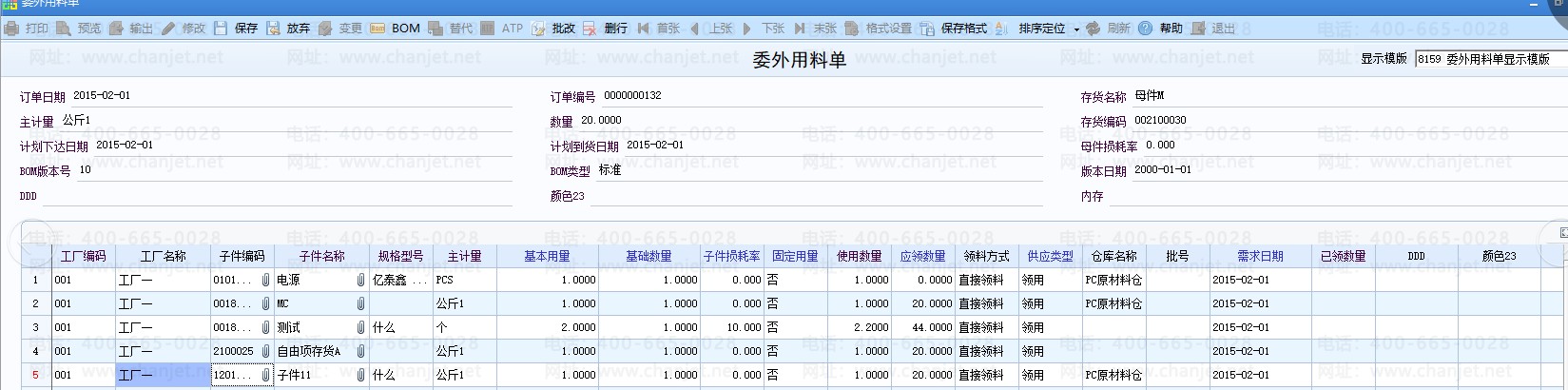Click the 基本用量 column header

click(x=547, y=256)
